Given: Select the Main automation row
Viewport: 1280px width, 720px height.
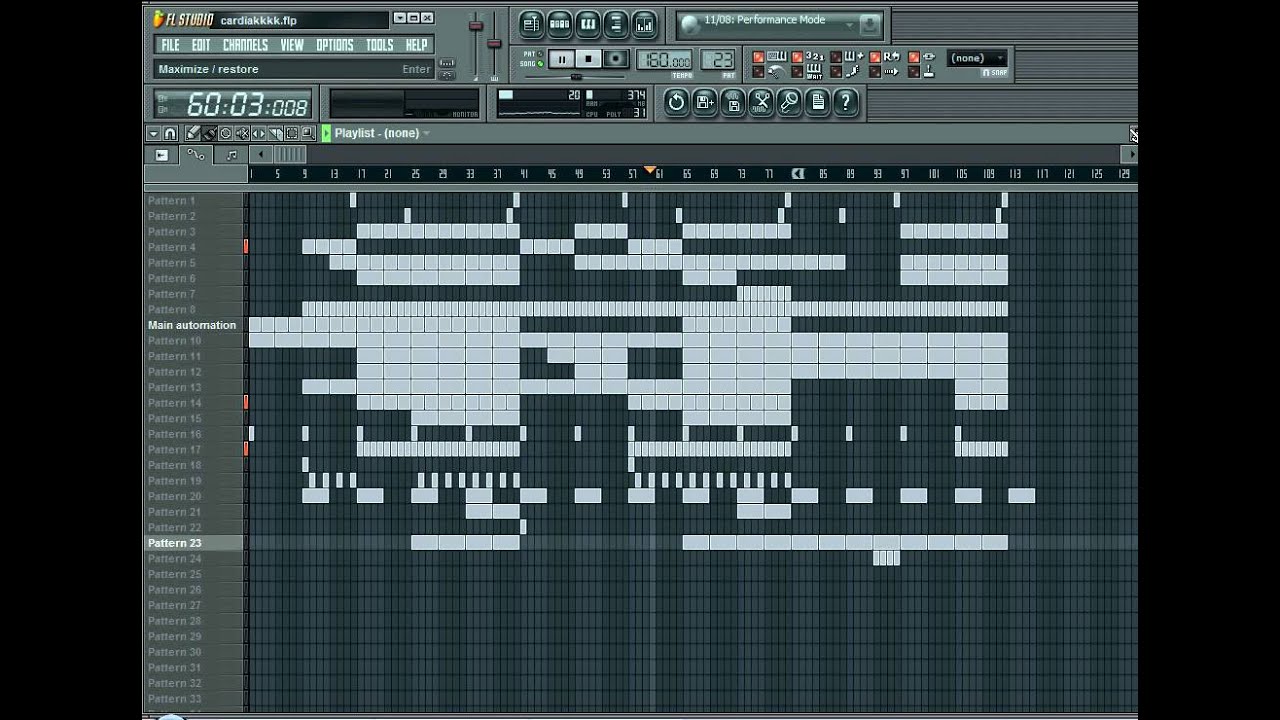Looking at the screenshot, I should pos(194,325).
